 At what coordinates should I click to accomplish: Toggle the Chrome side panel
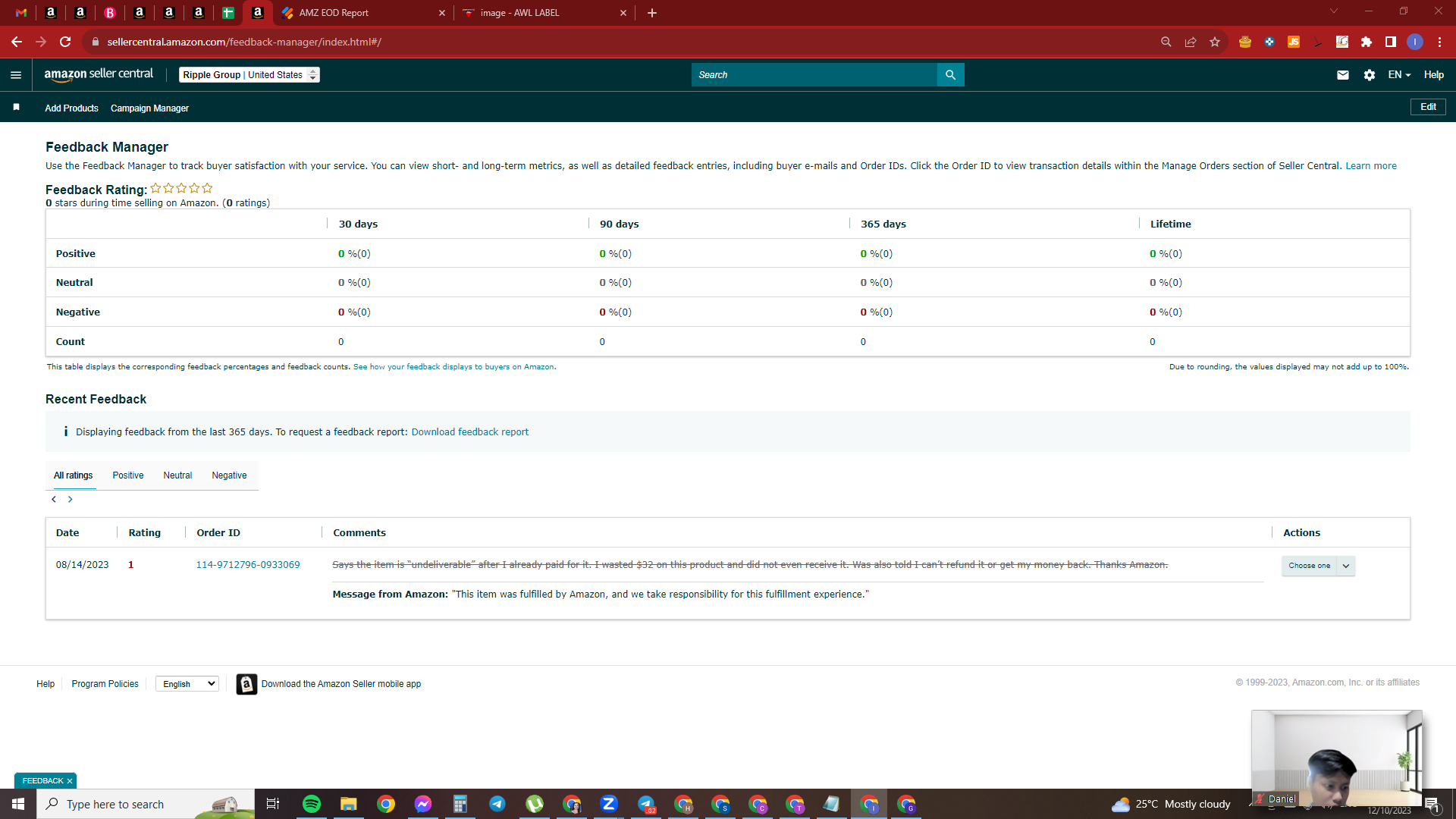(1391, 42)
